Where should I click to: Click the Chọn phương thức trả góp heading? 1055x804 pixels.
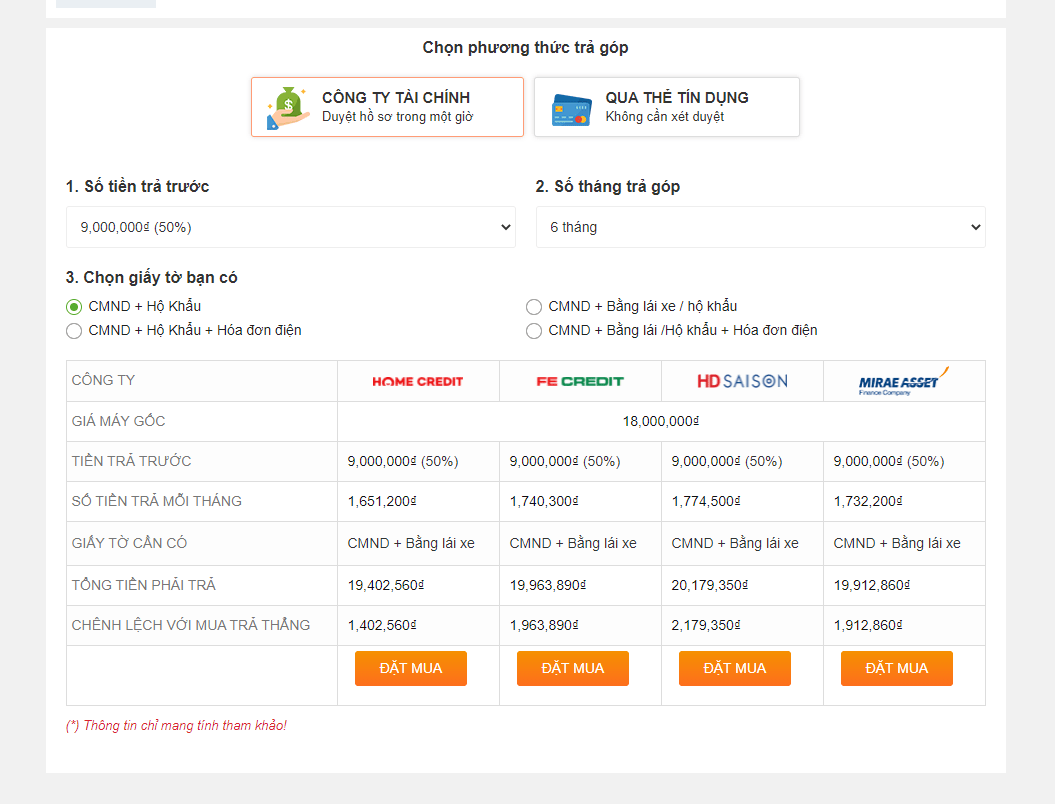tap(525, 48)
